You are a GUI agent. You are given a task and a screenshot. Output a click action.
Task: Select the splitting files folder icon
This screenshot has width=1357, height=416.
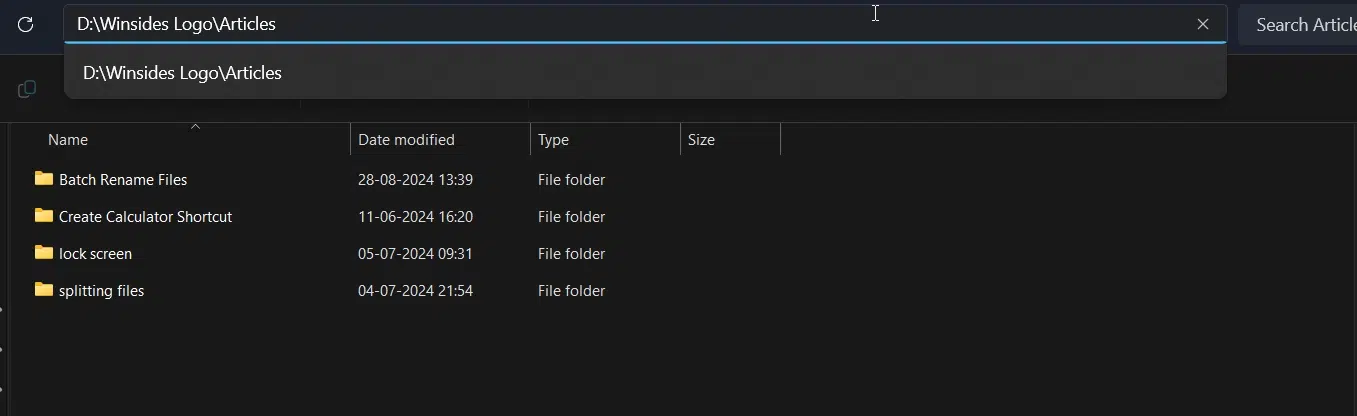pyautogui.click(x=44, y=290)
